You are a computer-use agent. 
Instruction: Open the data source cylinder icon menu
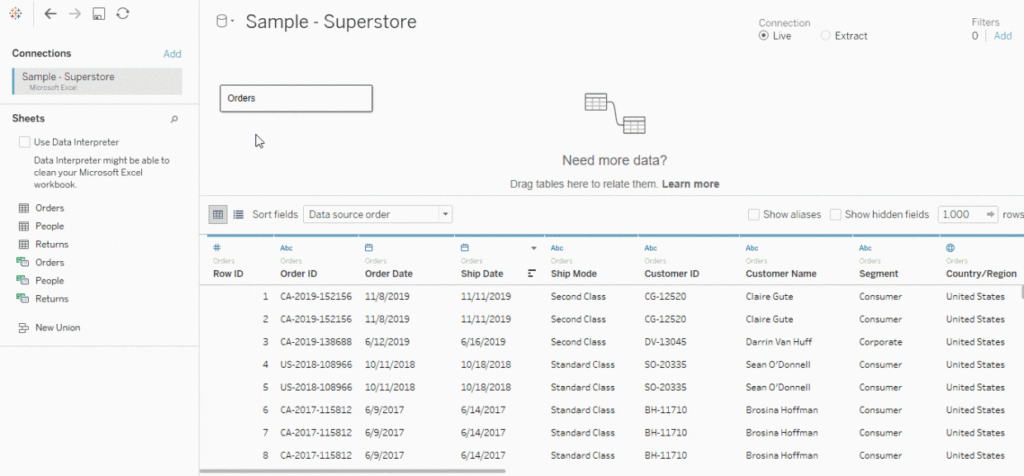point(225,22)
